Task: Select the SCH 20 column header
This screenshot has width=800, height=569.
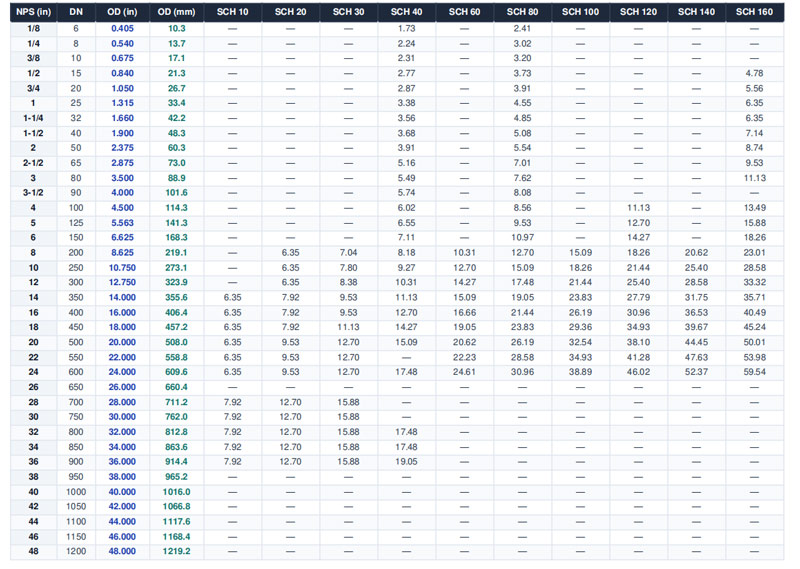Action: pos(290,12)
